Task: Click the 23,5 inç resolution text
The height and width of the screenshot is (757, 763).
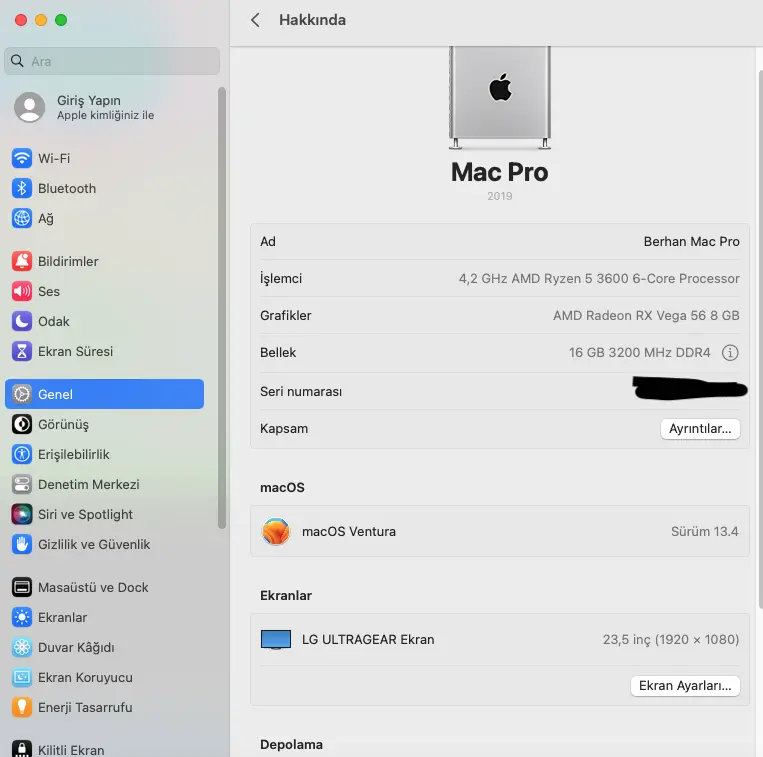Action: pos(671,639)
